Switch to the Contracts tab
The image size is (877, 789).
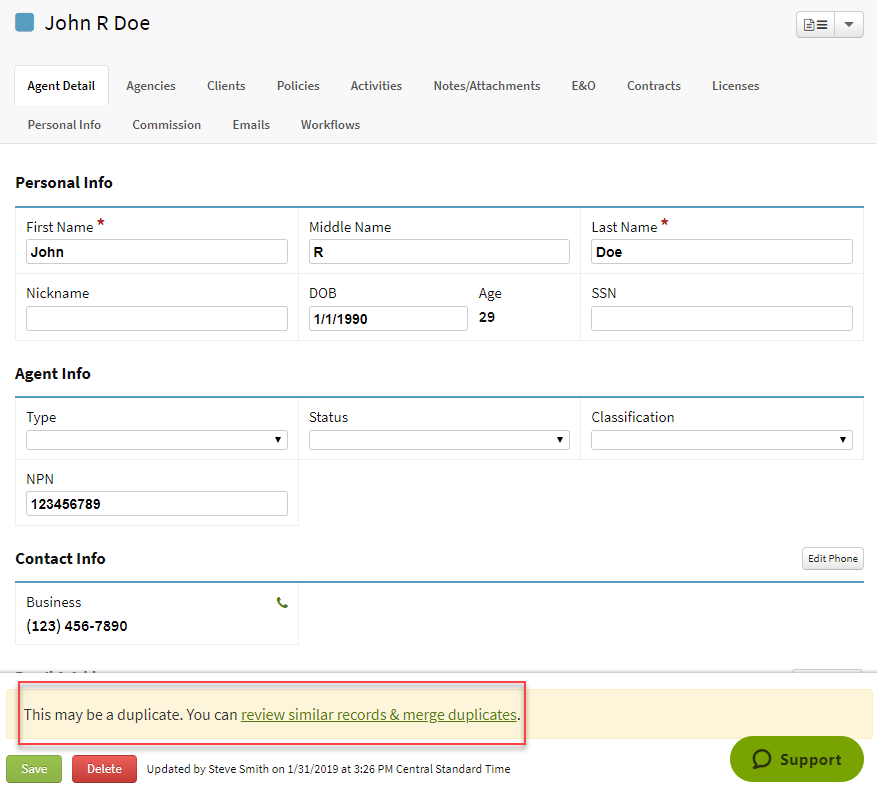pos(653,85)
